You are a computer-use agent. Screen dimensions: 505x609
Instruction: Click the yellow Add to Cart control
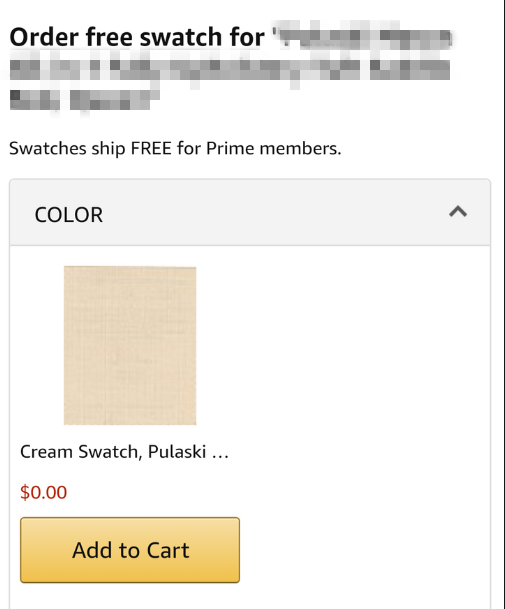(130, 550)
